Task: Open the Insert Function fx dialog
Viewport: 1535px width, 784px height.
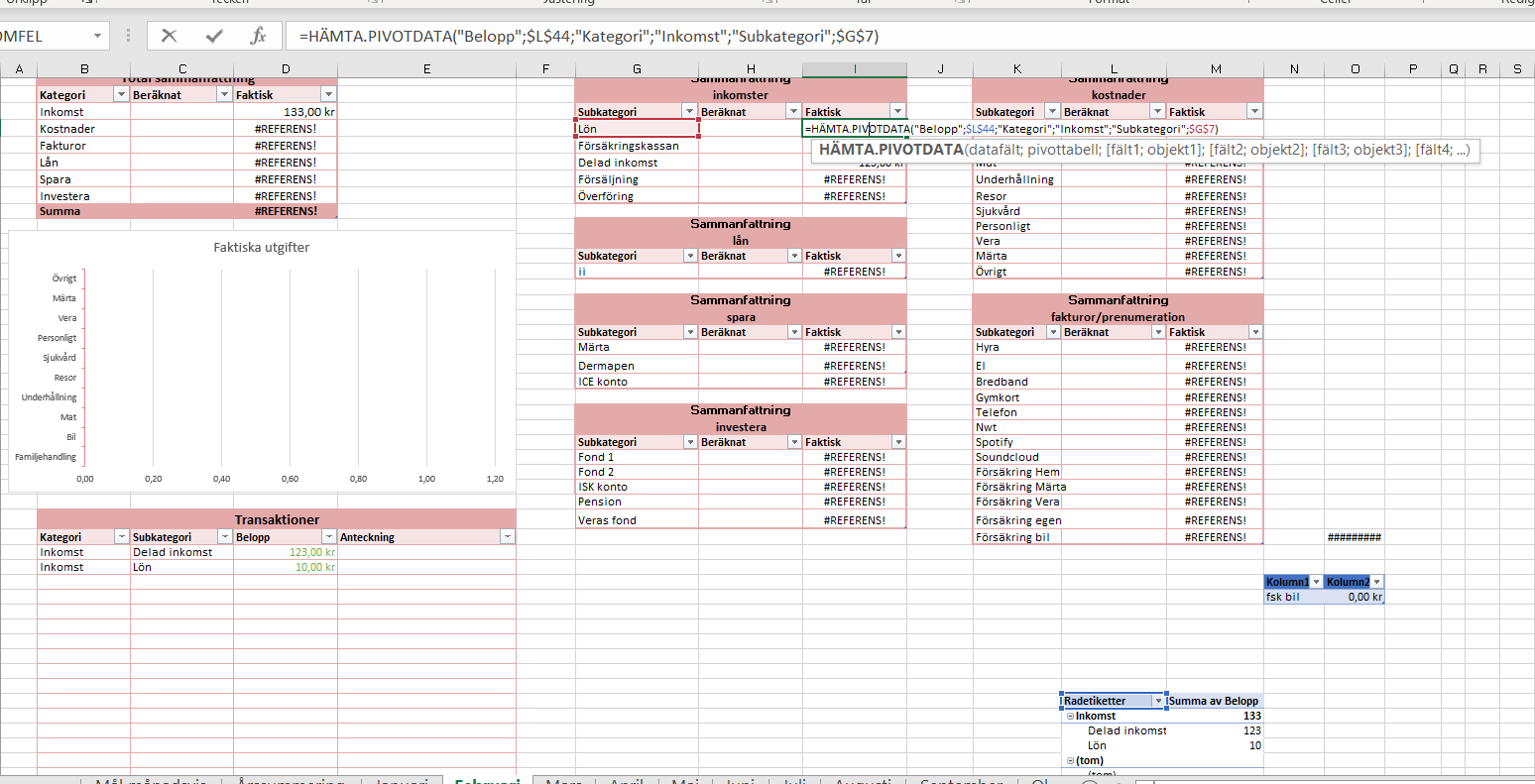Action: click(261, 37)
